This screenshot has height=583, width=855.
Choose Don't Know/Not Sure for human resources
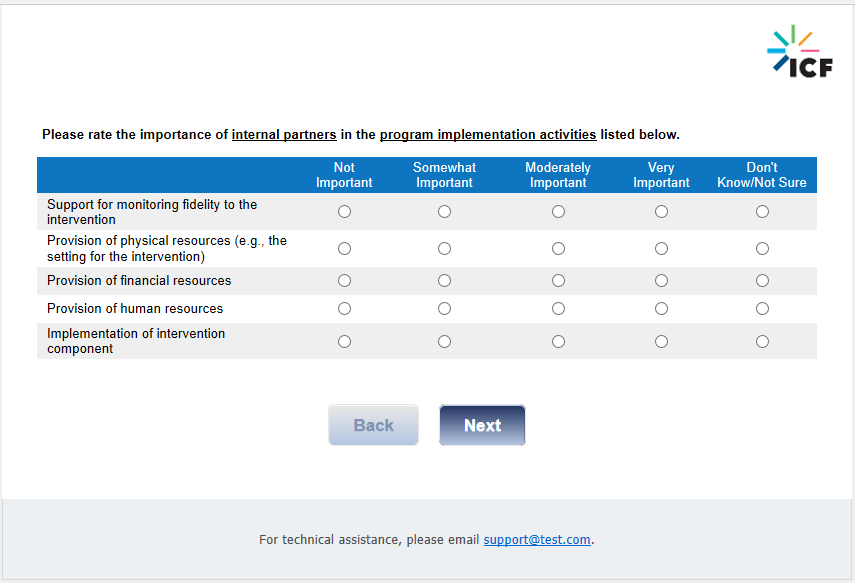coord(762,309)
